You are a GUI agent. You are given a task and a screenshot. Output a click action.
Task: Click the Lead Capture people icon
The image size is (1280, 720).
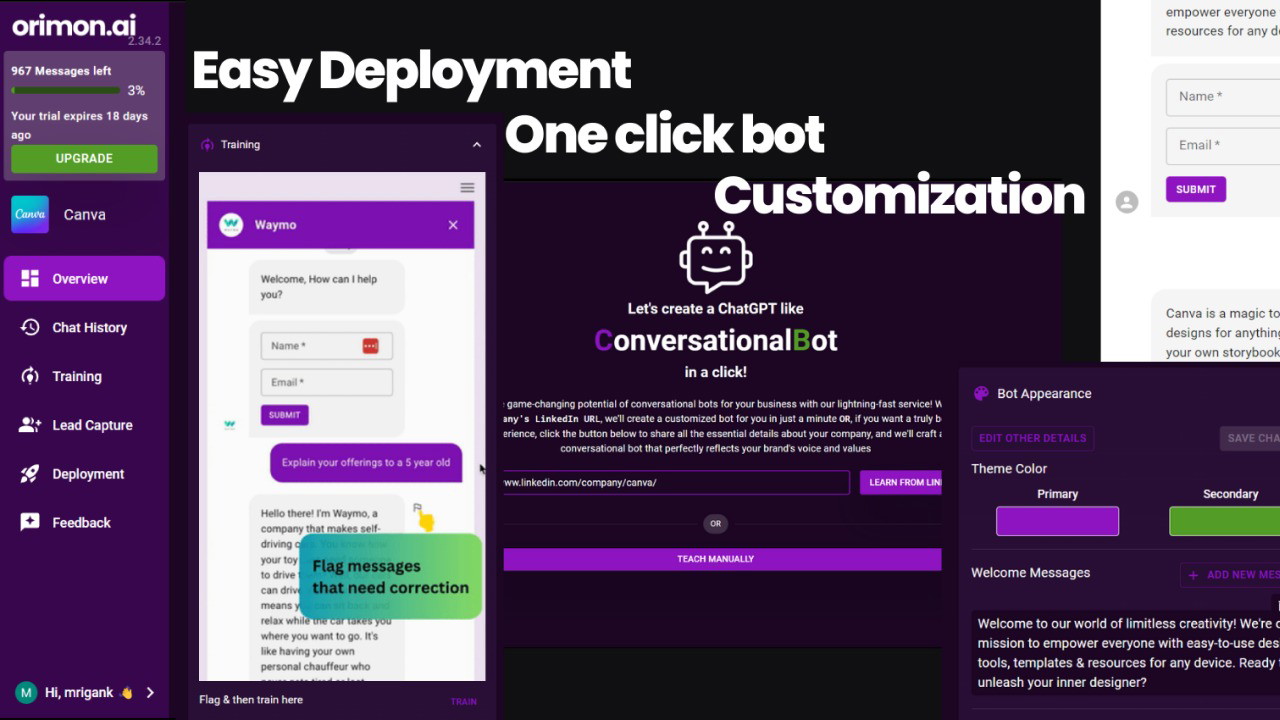click(30, 425)
